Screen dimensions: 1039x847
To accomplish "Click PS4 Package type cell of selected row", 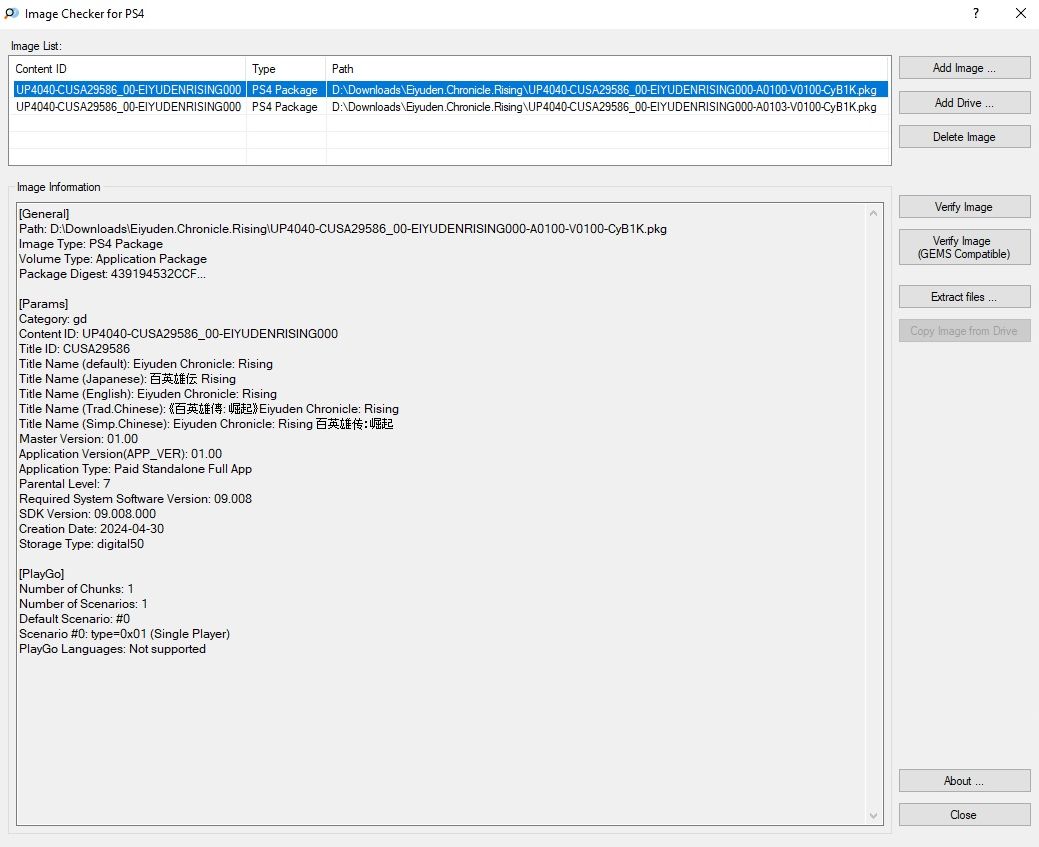I will (285, 89).
